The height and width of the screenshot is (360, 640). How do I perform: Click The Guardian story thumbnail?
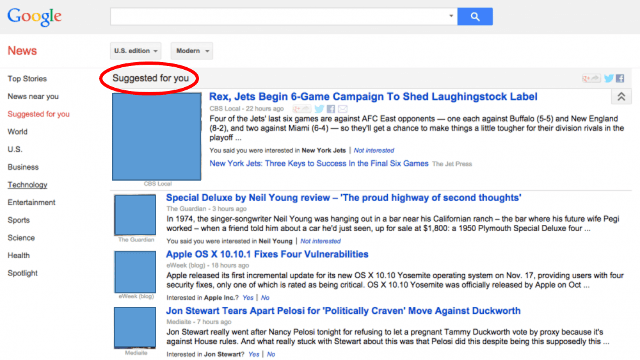[x=135, y=215]
